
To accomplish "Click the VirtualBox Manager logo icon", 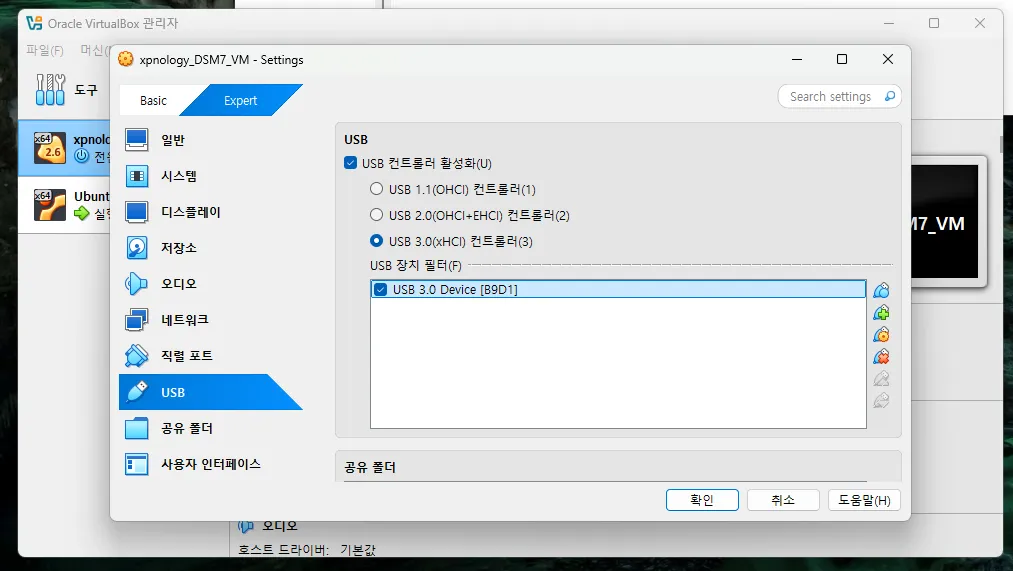I will pyautogui.click(x=34, y=23).
